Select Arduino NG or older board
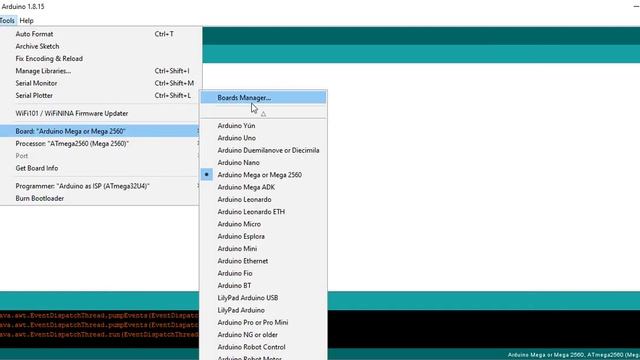This screenshot has height=360, width=640. point(263,334)
